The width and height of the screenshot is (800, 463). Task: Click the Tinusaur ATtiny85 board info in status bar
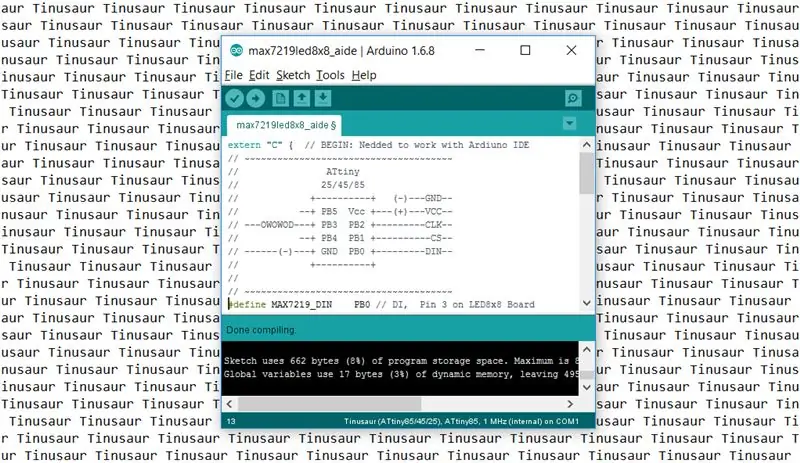pyautogui.click(x=461, y=422)
